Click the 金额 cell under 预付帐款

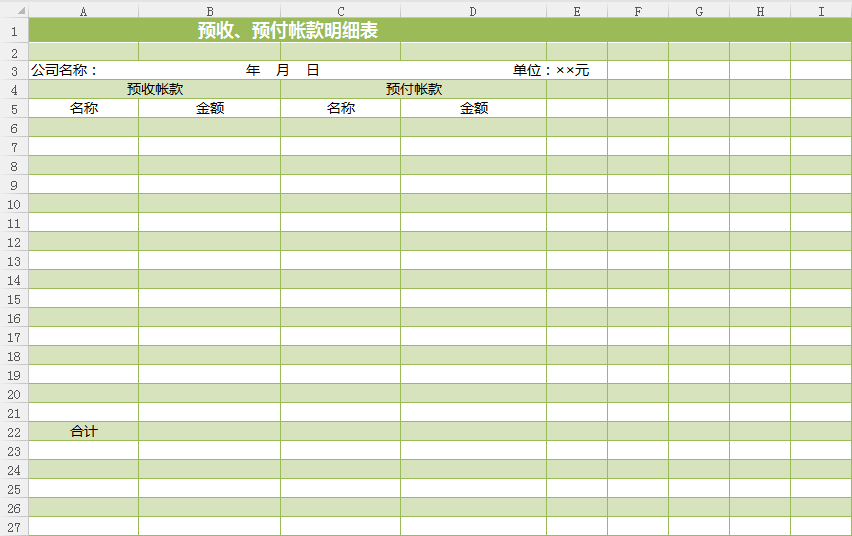(473, 109)
